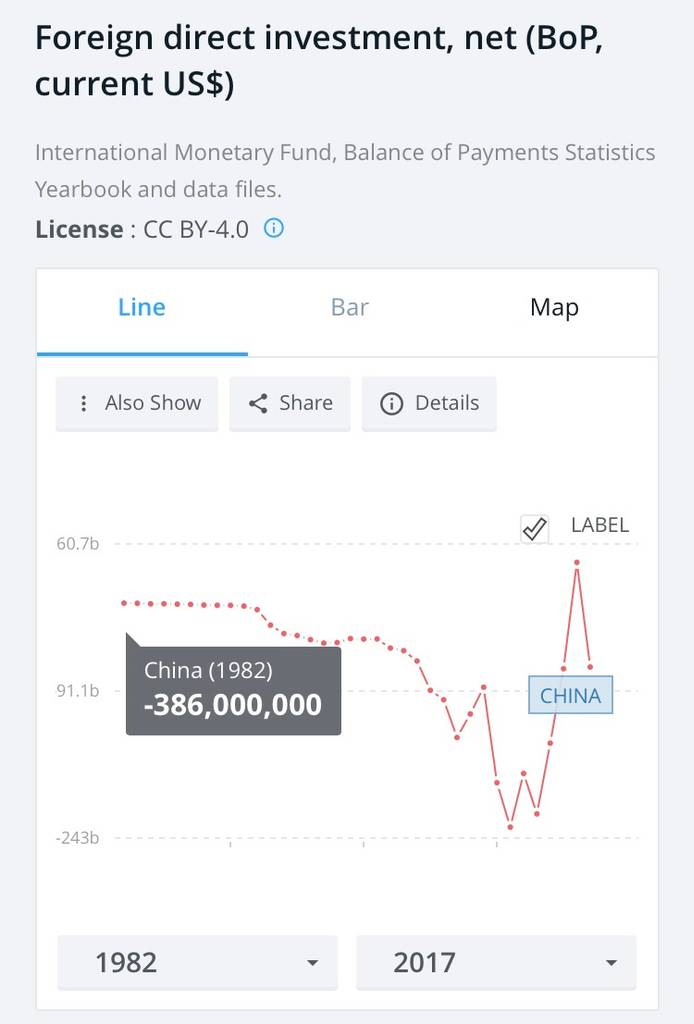
Task: Click the end year dropdown arrow
Action: pos(611,963)
